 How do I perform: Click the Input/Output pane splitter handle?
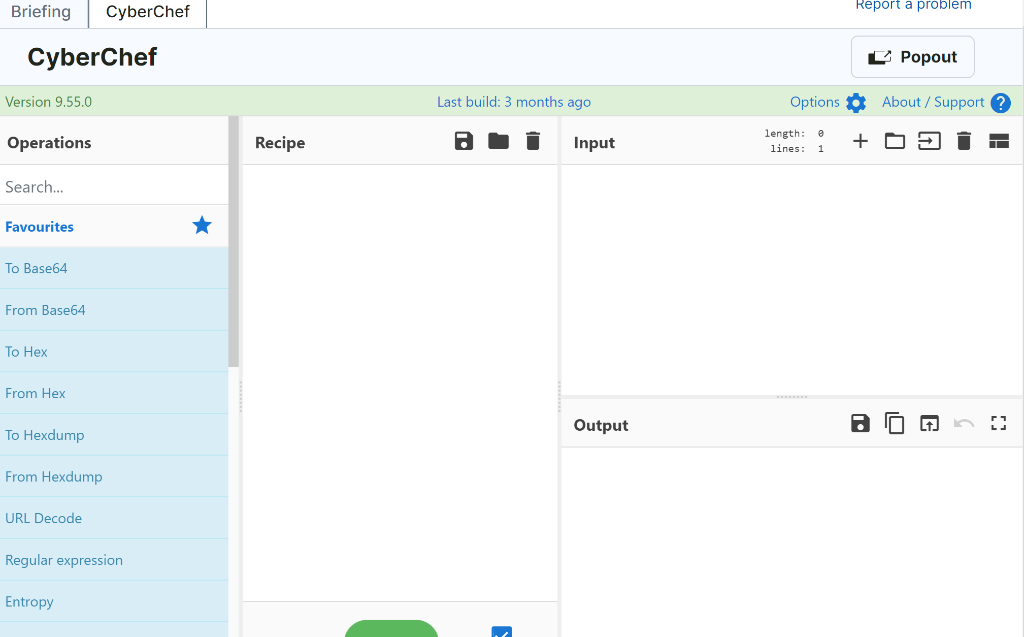pyautogui.click(x=792, y=397)
